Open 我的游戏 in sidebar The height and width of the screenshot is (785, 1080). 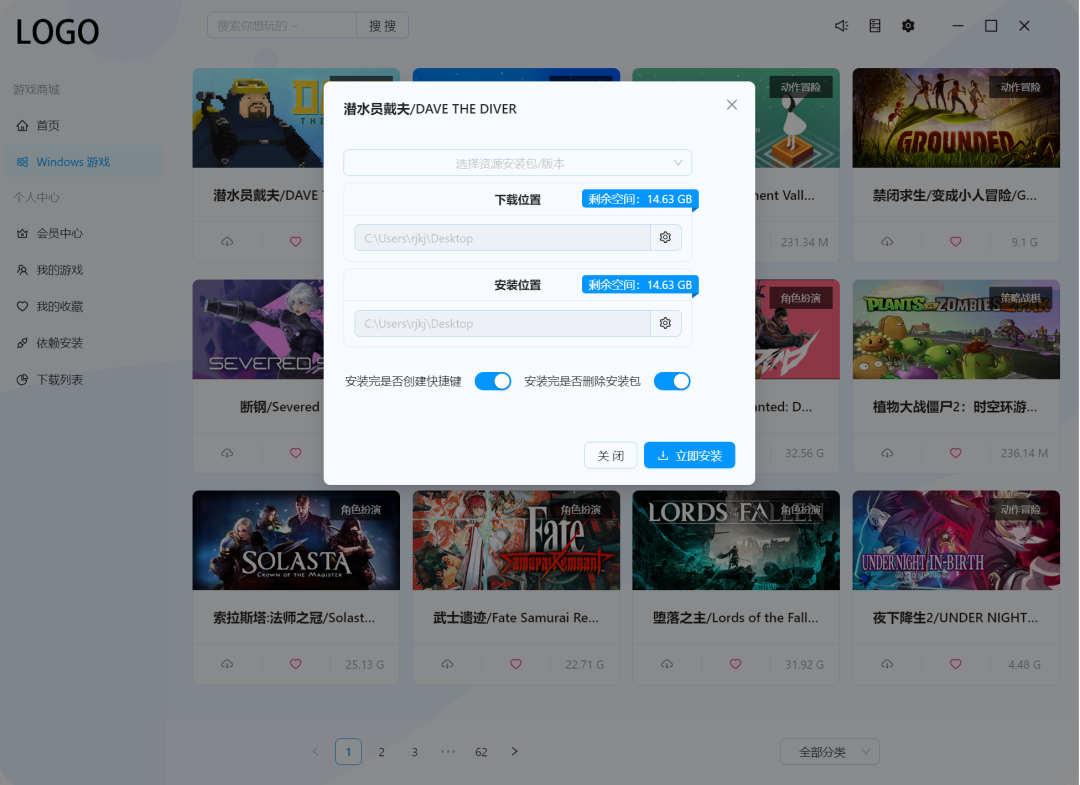tap(83, 270)
